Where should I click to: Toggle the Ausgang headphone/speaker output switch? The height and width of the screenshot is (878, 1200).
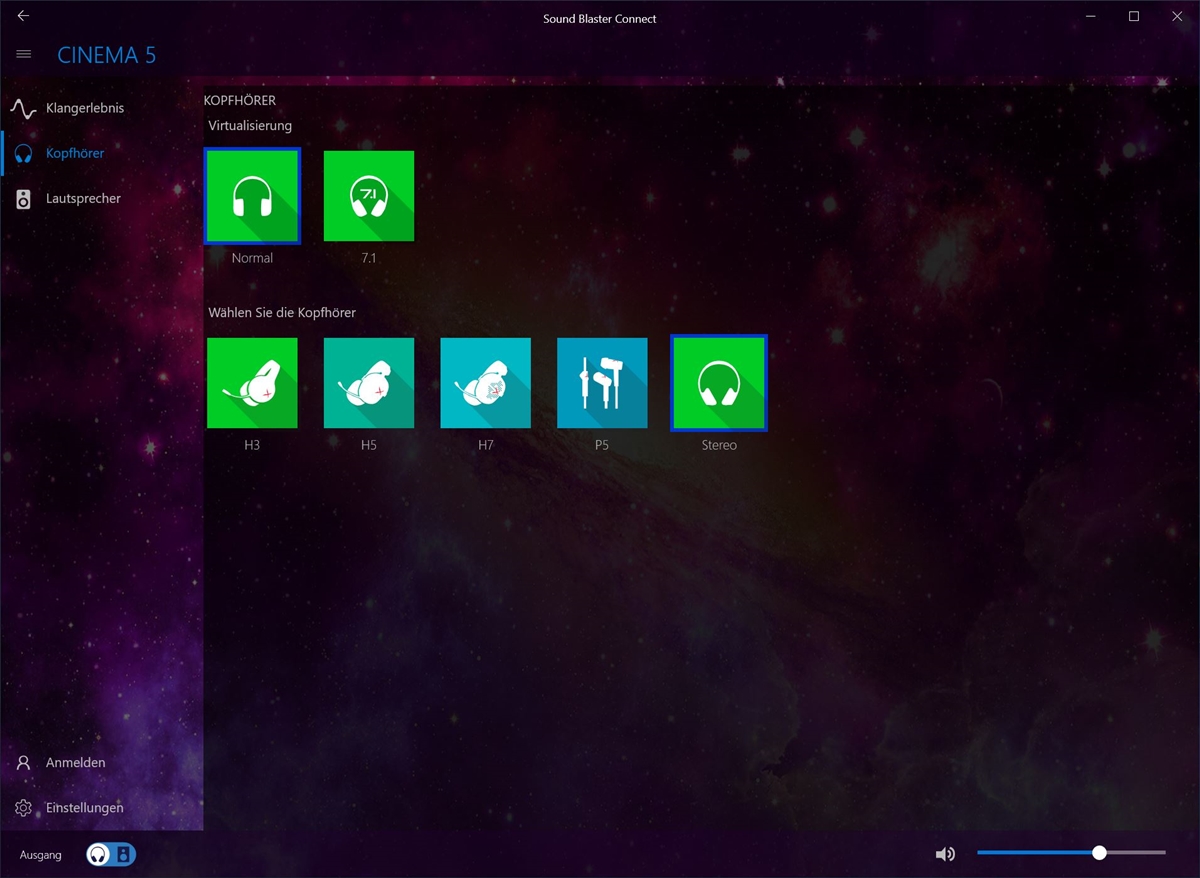[111, 854]
